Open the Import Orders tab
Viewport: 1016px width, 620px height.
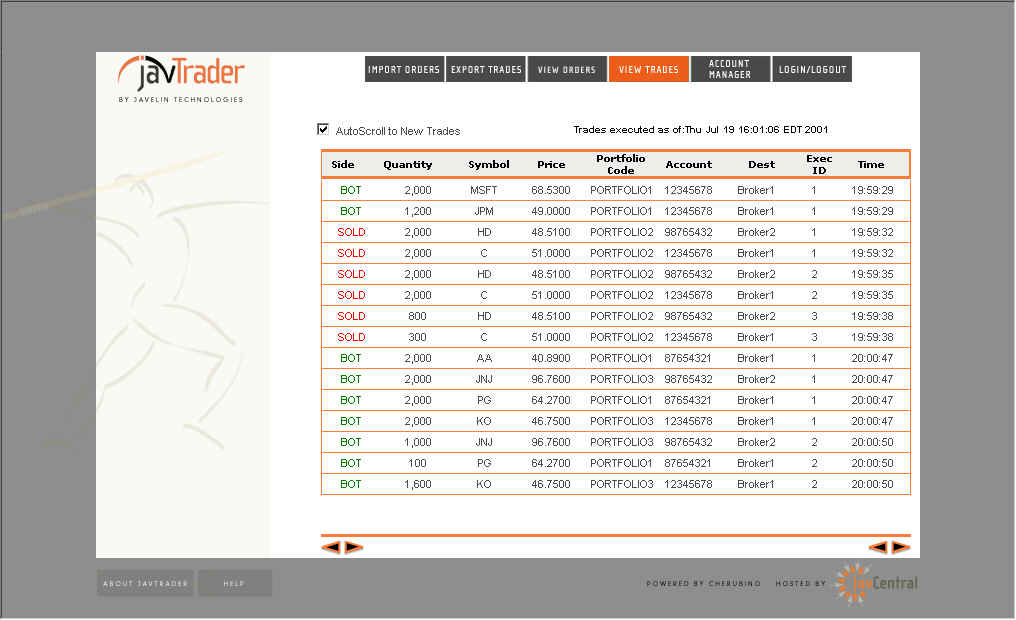pos(404,69)
